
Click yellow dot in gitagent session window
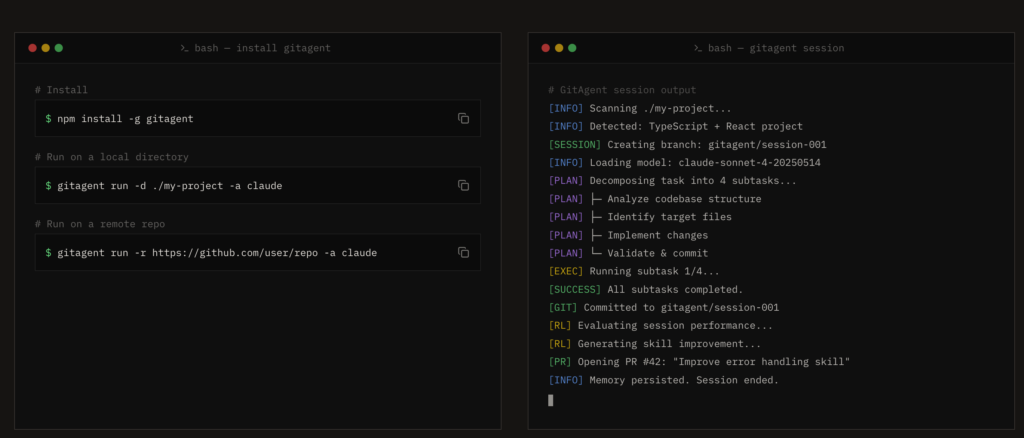559,48
